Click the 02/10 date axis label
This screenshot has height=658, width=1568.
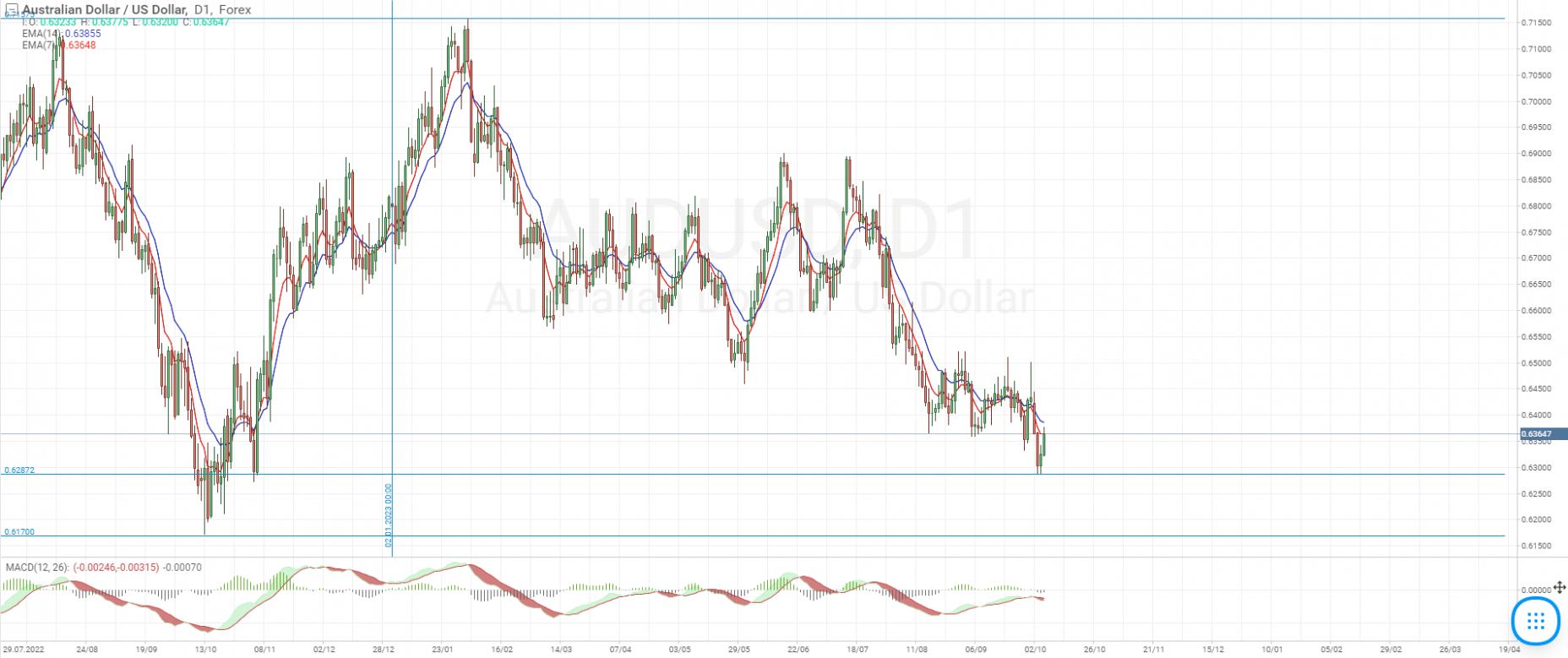coord(1036,650)
